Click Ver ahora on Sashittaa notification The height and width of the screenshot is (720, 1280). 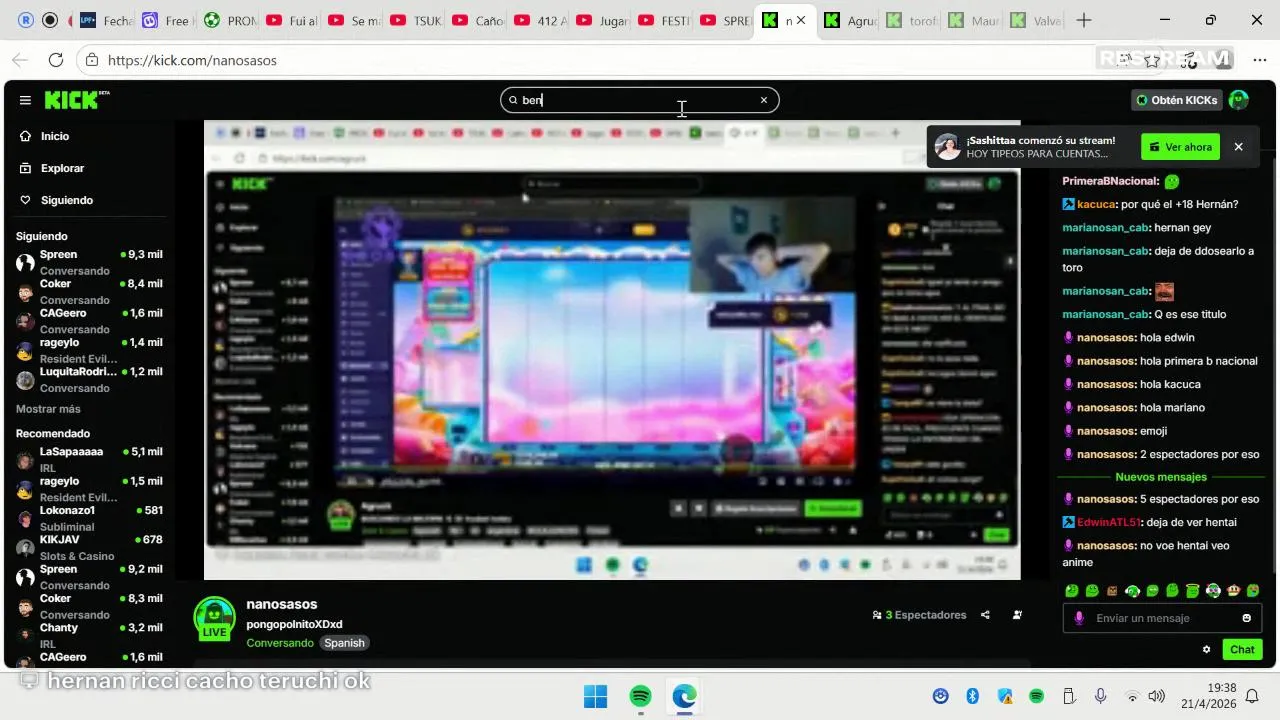click(1180, 147)
